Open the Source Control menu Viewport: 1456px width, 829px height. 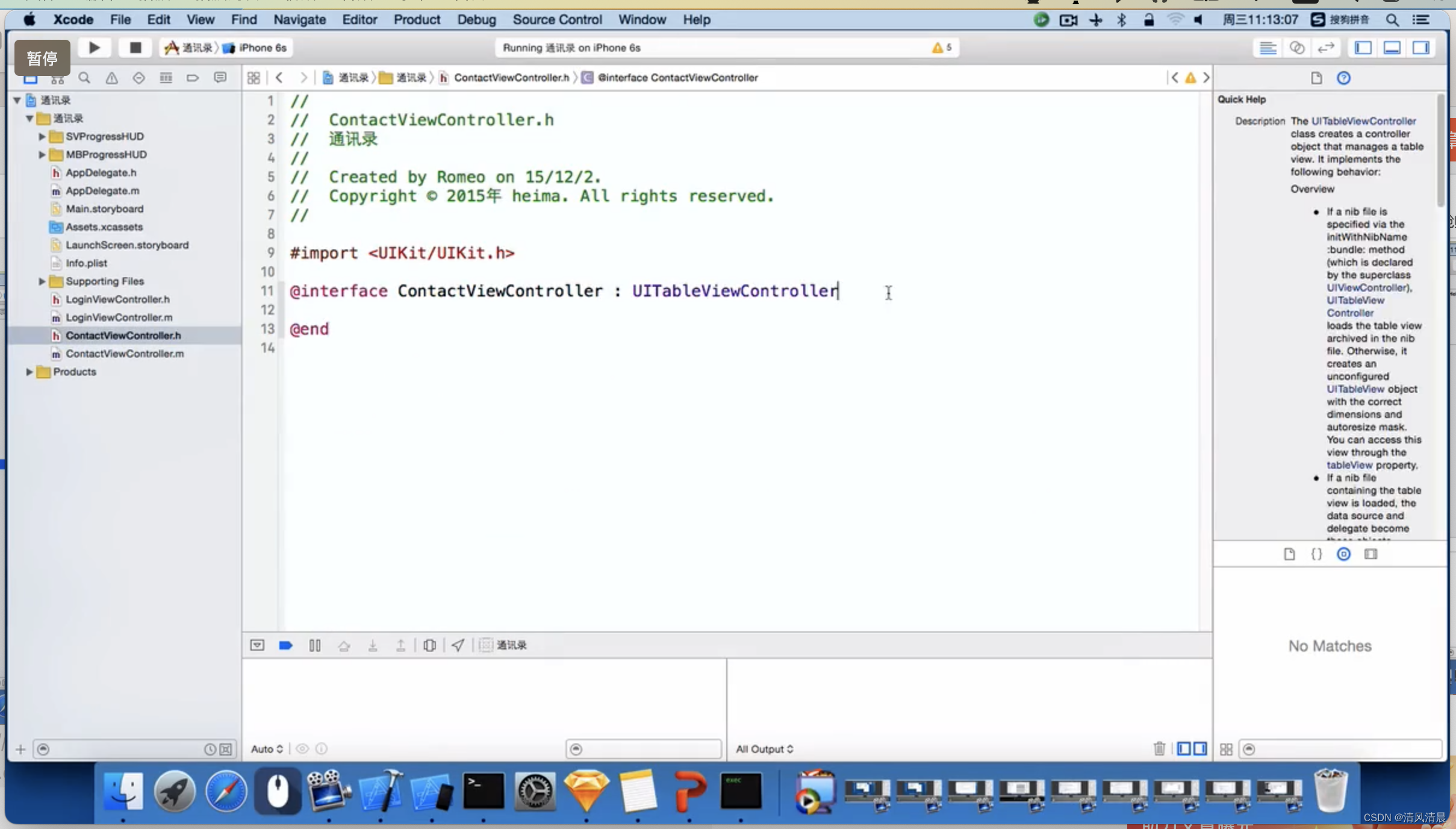[557, 19]
